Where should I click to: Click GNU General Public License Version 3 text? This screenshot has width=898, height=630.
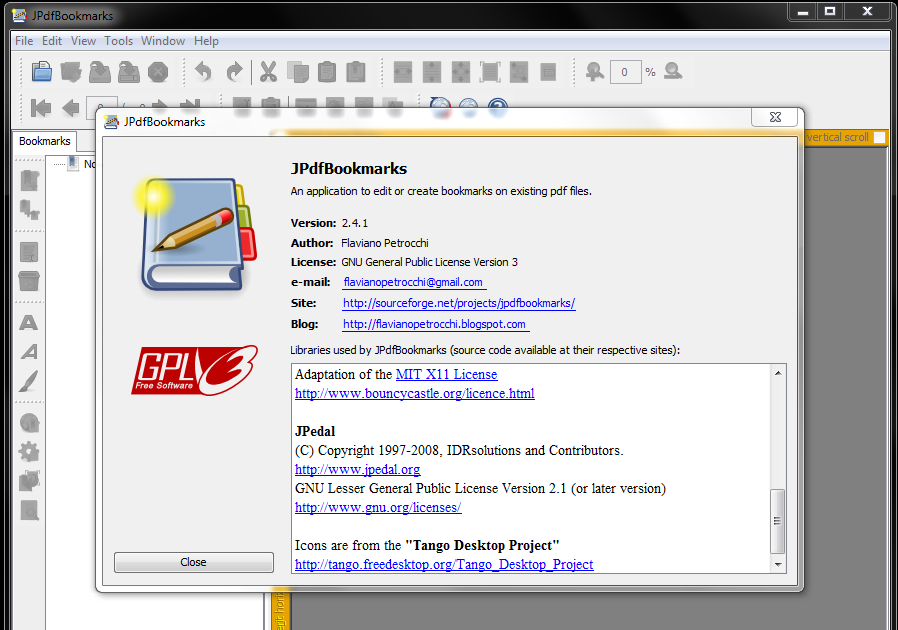click(x=430, y=262)
